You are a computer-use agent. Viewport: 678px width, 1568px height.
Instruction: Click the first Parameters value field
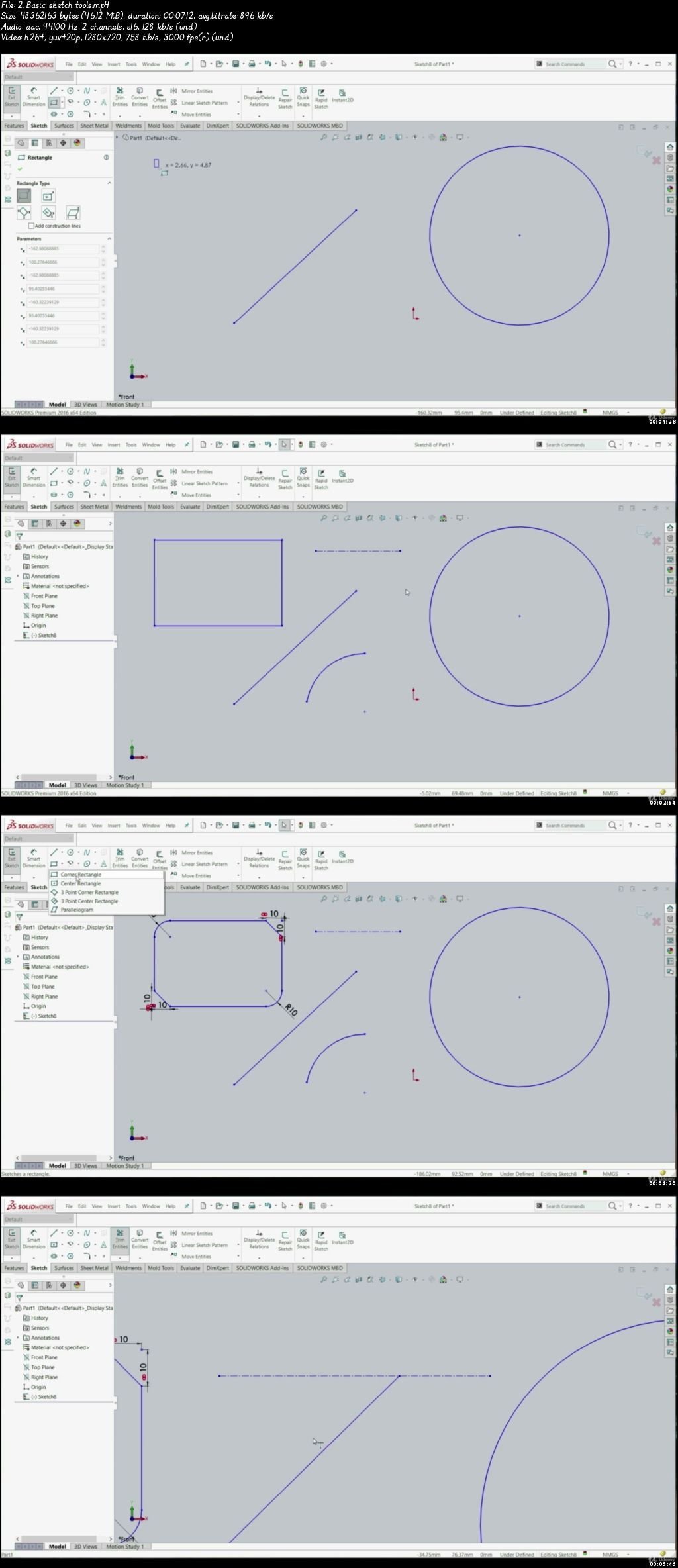pyautogui.click(x=63, y=249)
